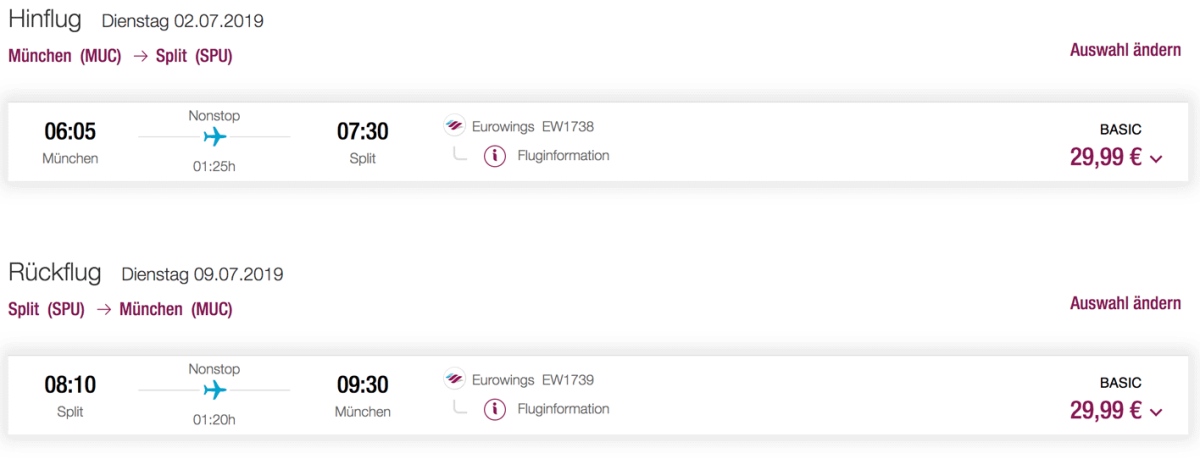The height and width of the screenshot is (459, 1200).
Task: Click the airplane icon for the Hinflug
Action: tap(214, 136)
